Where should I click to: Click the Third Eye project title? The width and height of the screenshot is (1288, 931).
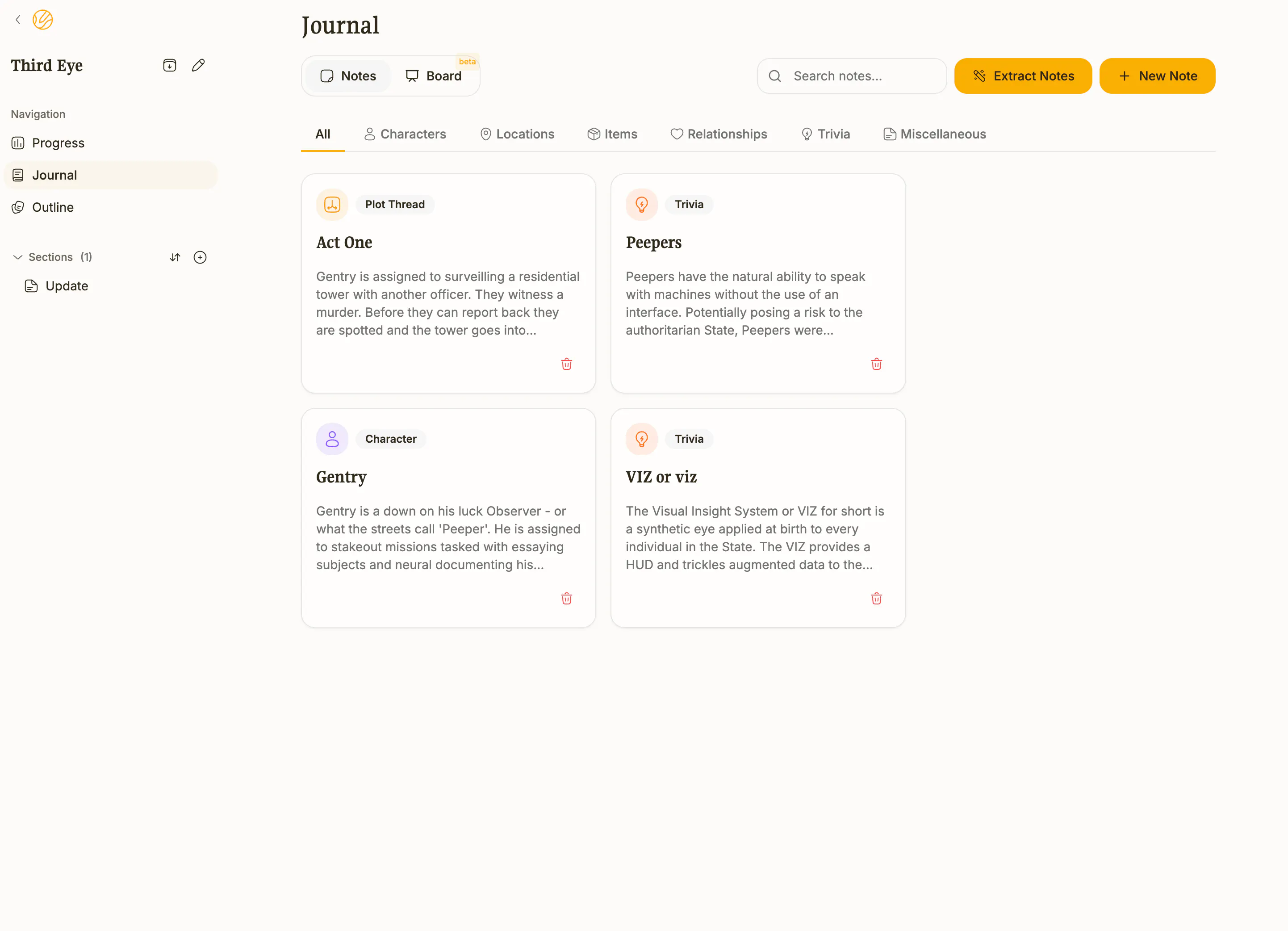(x=46, y=66)
